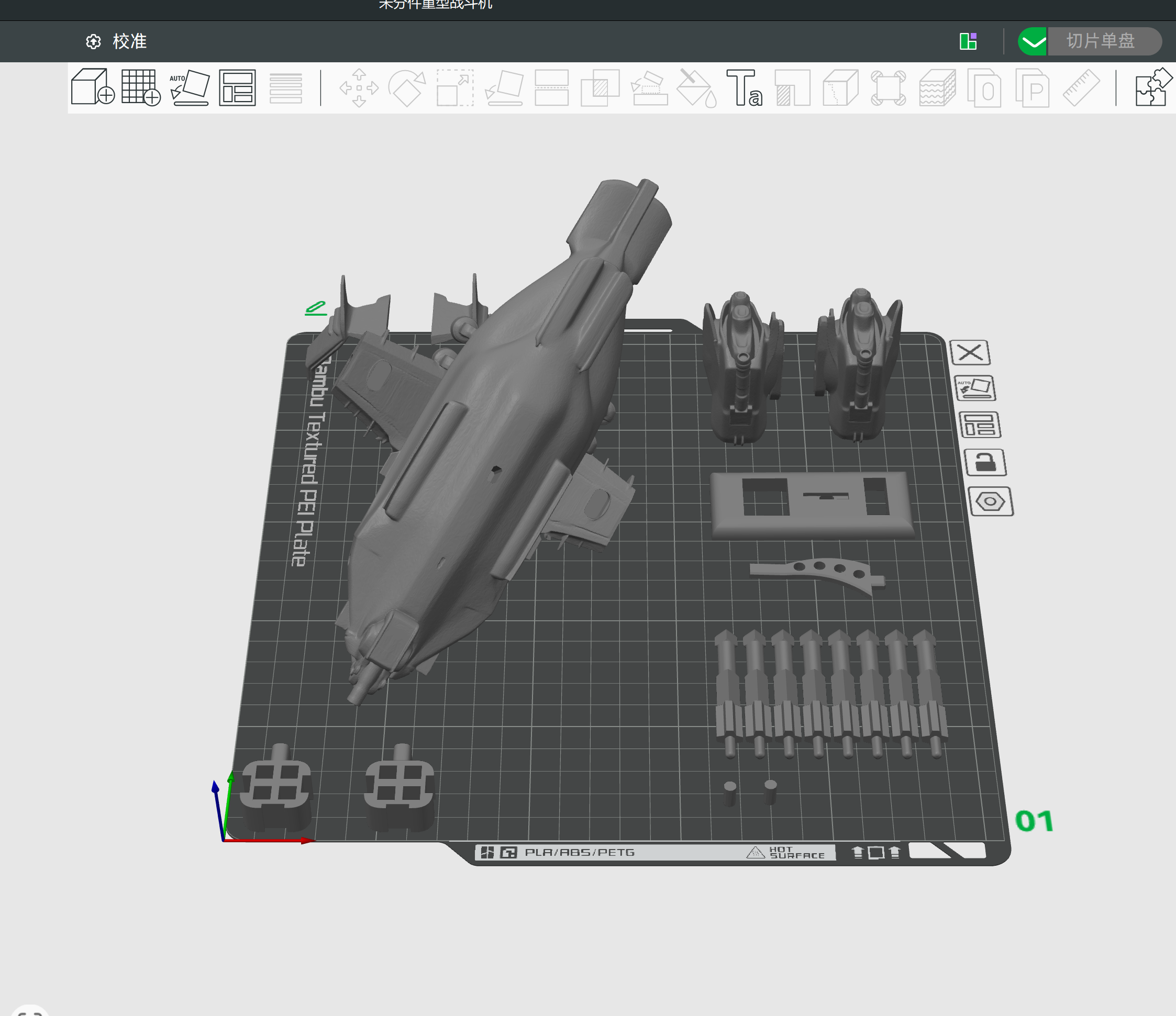Click the green 01 plate number
Viewport: 1176px width, 1016px height.
click(1034, 821)
